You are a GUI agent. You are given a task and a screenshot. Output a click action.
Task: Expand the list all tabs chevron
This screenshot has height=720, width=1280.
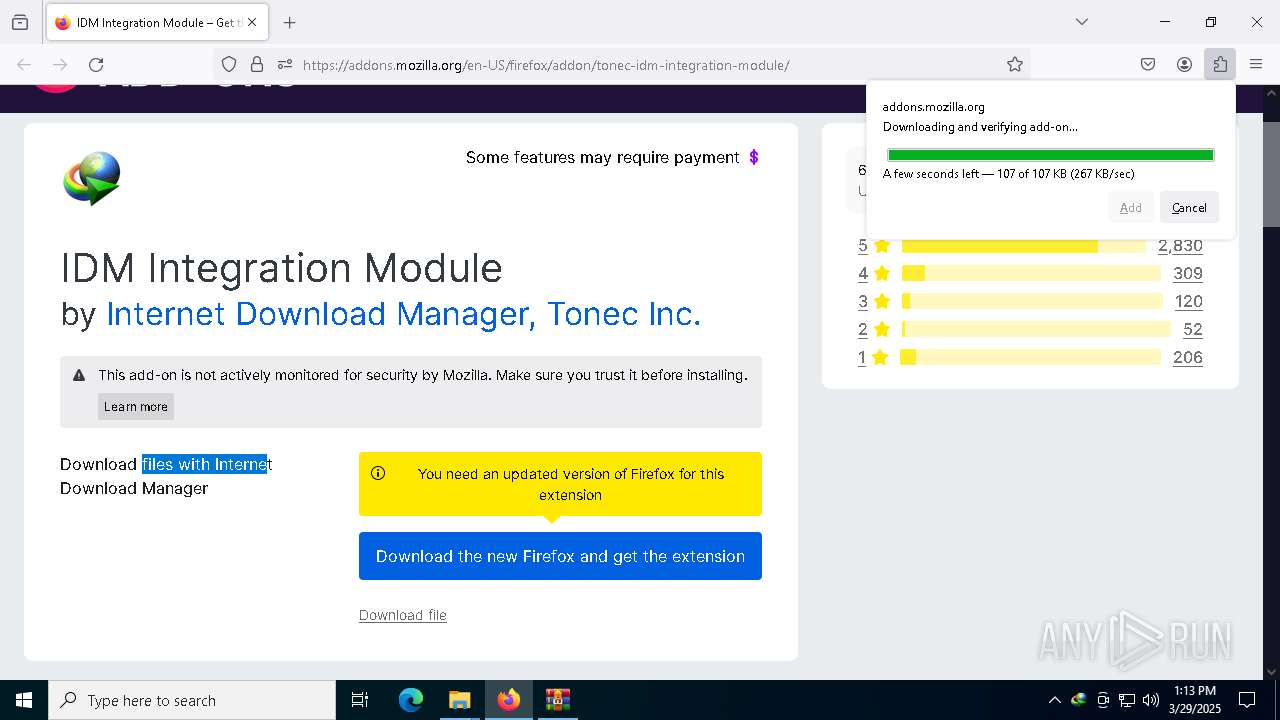1082,22
